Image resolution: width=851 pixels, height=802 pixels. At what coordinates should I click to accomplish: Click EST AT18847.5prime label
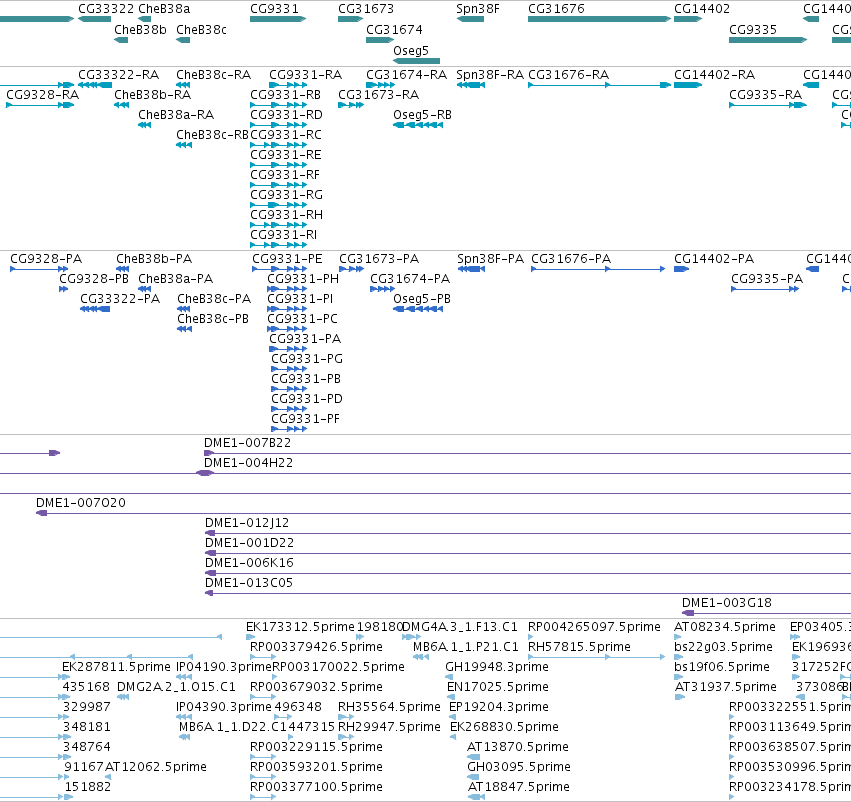[518, 787]
